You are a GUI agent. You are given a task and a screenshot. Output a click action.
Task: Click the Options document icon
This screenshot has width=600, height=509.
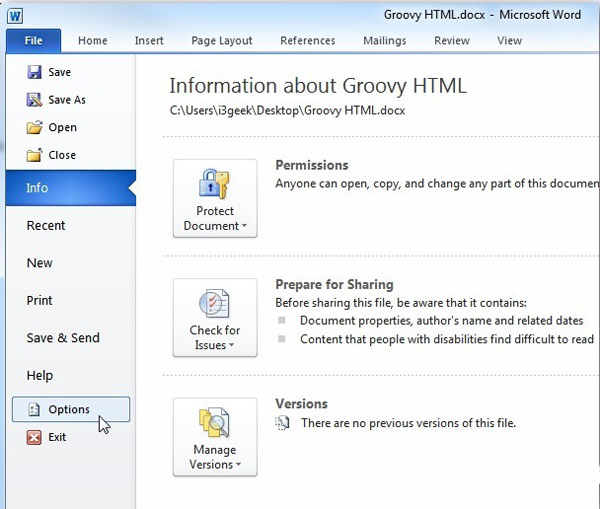click(x=34, y=409)
